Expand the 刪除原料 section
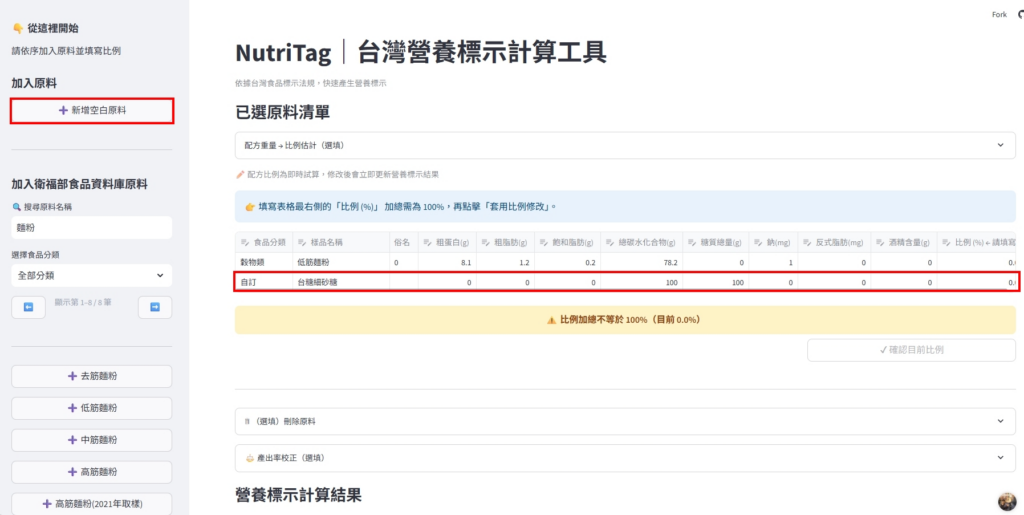This screenshot has height=515, width=1024. 625,422
